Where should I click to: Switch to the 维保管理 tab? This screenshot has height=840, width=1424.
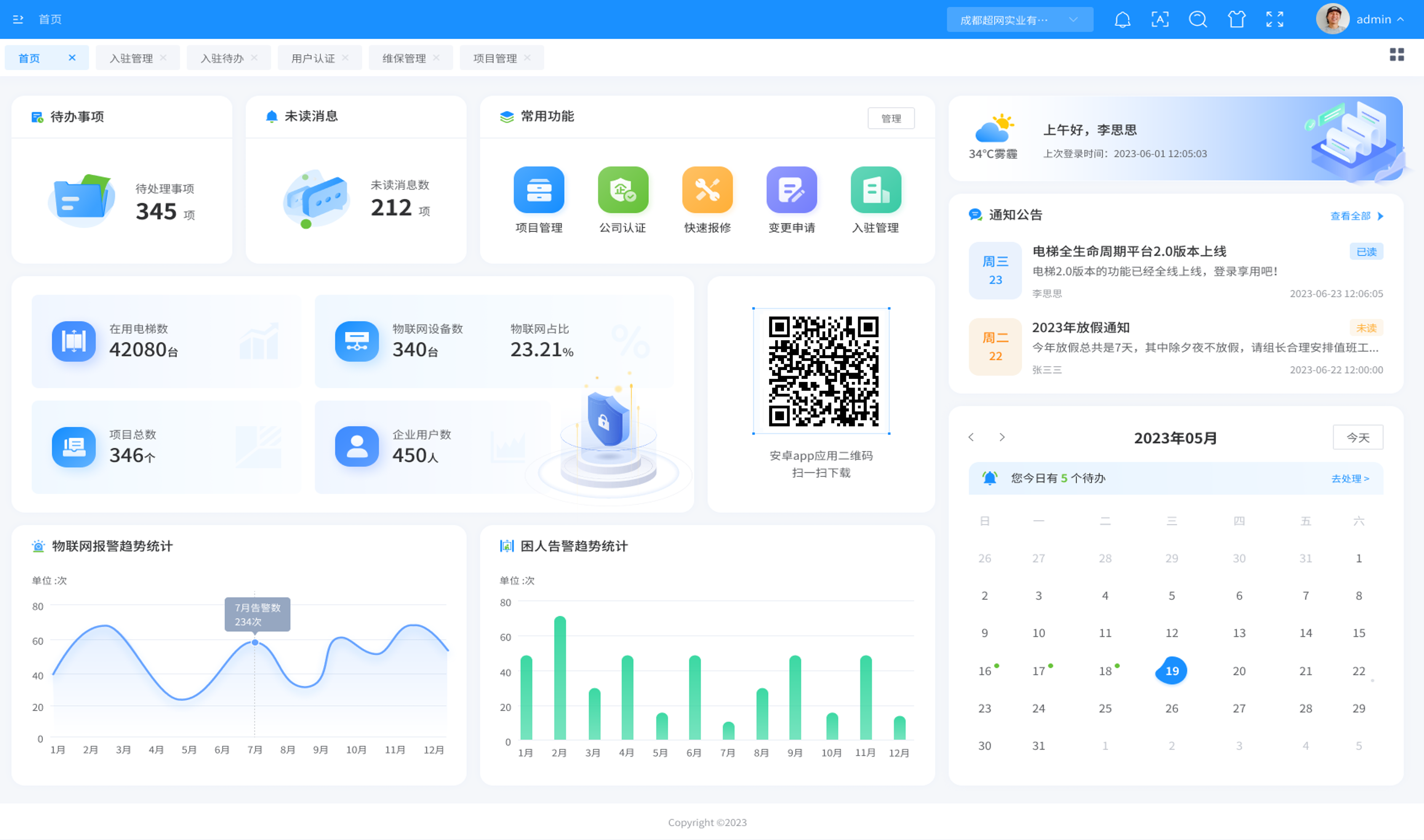tap(404, 58)
